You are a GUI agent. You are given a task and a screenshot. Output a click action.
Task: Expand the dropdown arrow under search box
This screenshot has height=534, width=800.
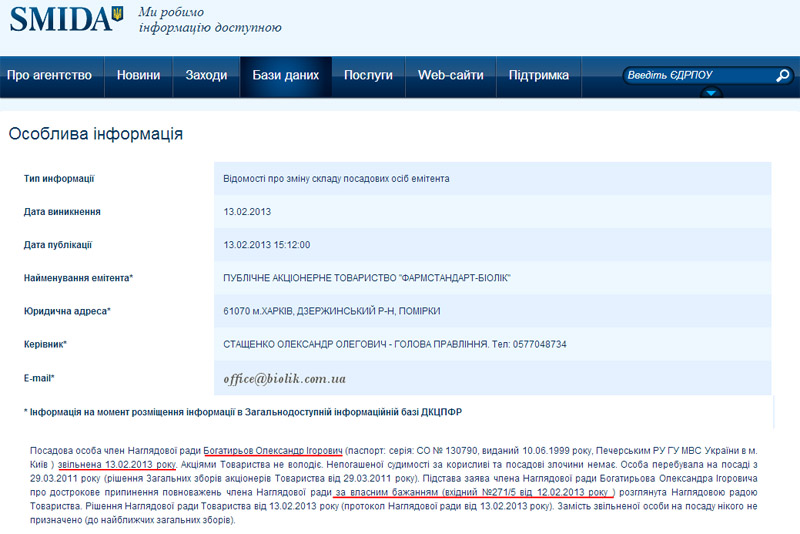click(711, 92)
